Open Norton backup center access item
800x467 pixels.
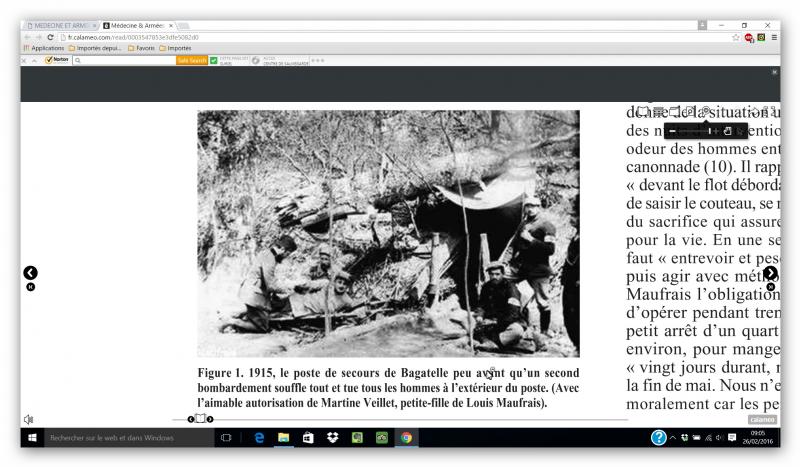tap(281, 60)
